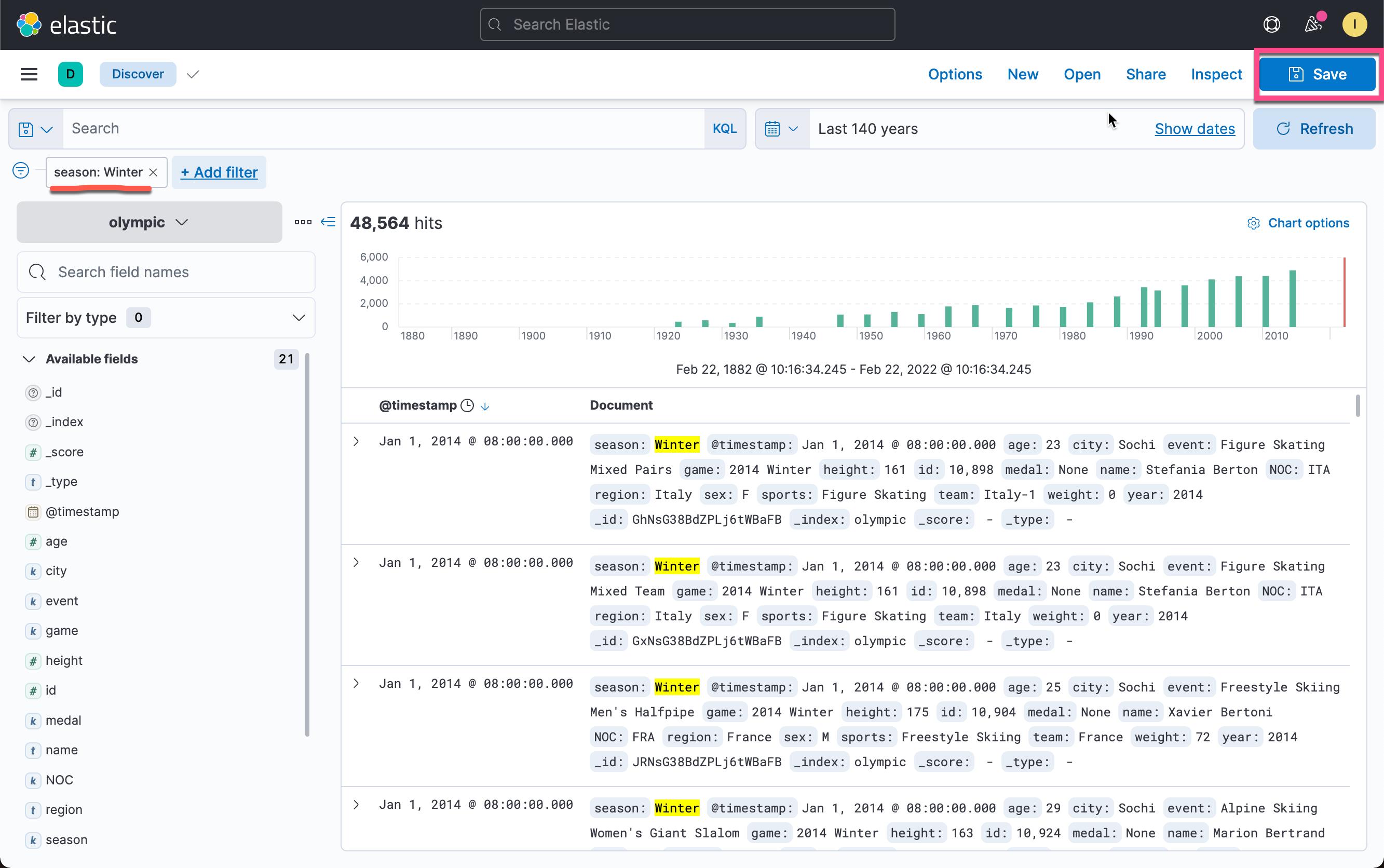Select the season field
The height and width of the screenshot is (868, 1384).
pyautogui.click(x=66, y=840)
